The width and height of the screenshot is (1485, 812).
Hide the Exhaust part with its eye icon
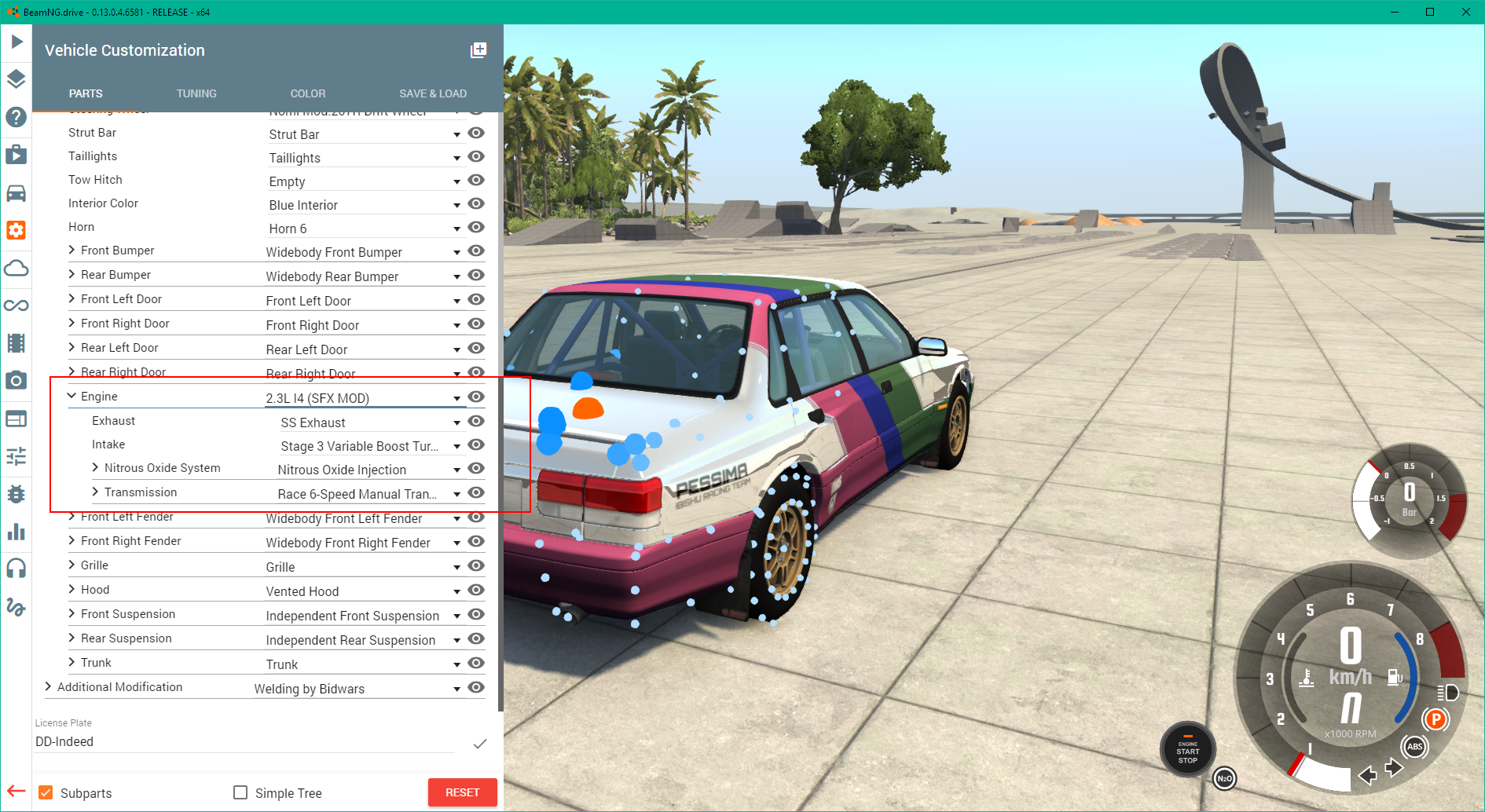click(475, 421)
